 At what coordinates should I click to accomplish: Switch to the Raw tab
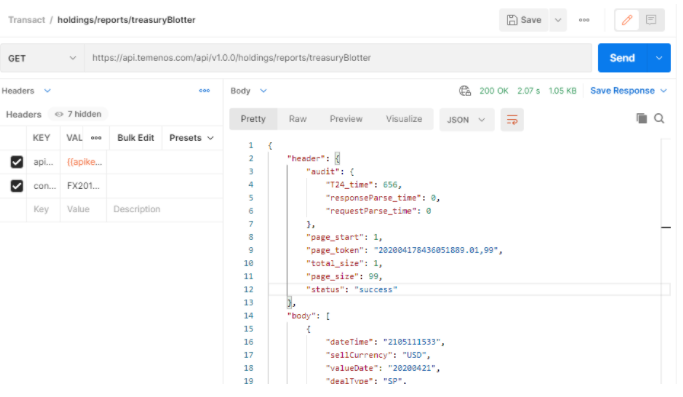(x=298, y=119)
